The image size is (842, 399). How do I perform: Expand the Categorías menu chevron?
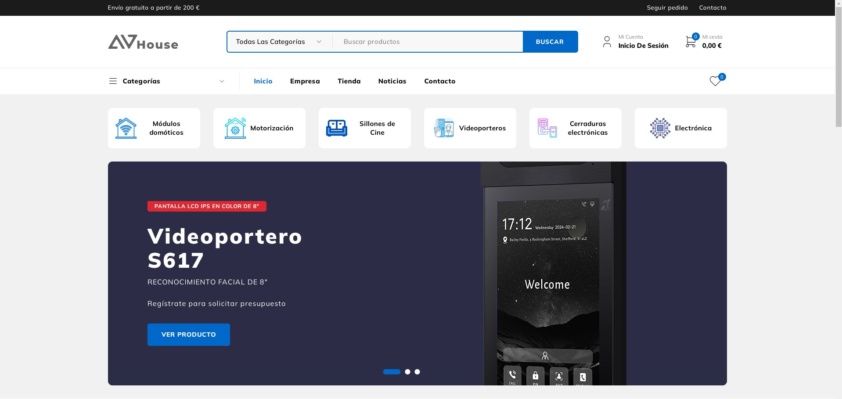click(222, 82)
